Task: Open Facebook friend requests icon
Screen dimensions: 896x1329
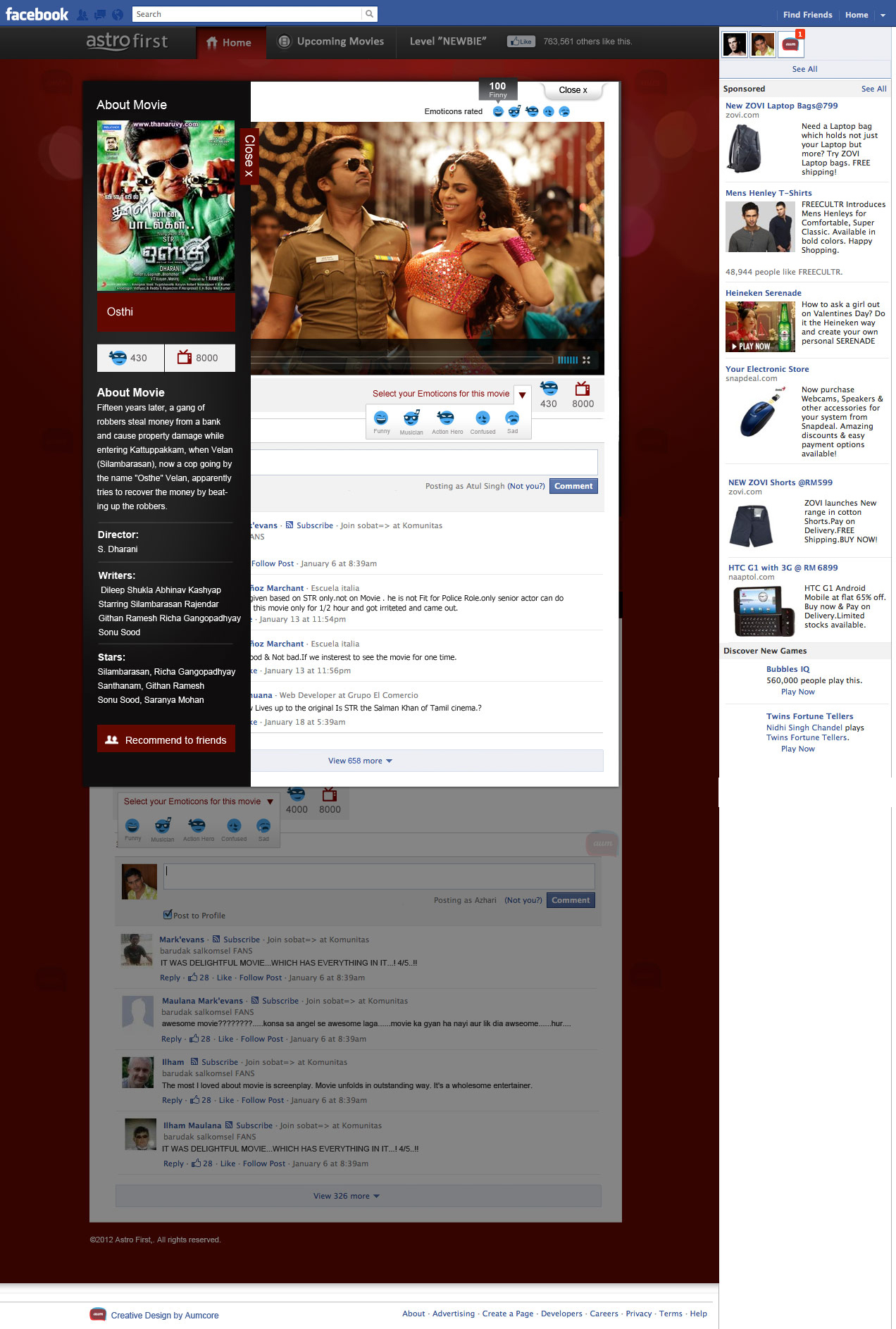Action: [82, 14]
